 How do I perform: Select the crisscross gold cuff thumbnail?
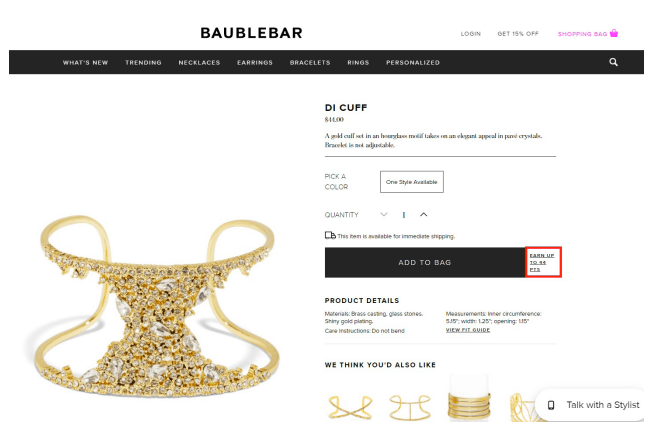point(350,406)
